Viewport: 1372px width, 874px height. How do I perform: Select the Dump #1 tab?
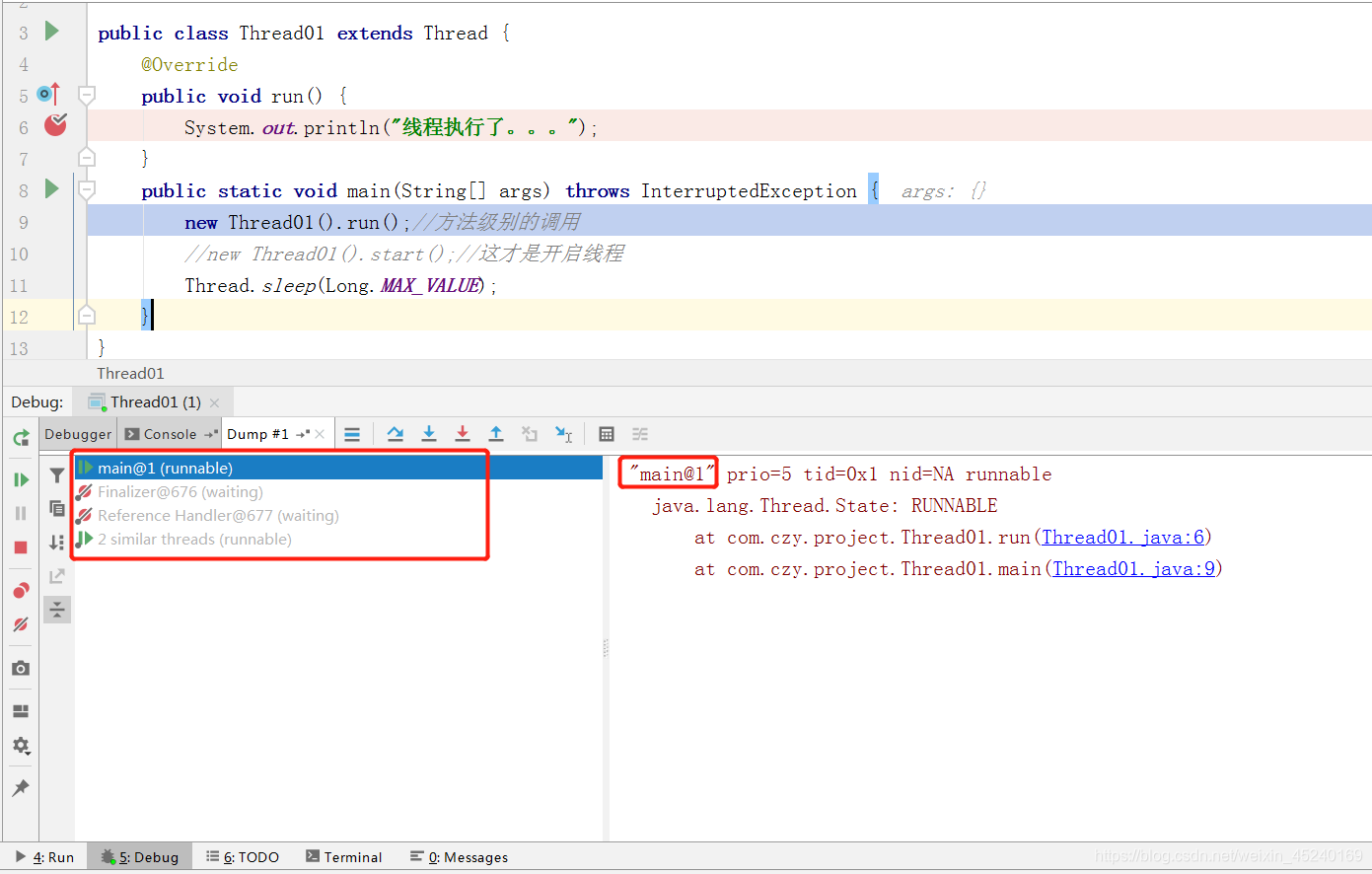258,434
